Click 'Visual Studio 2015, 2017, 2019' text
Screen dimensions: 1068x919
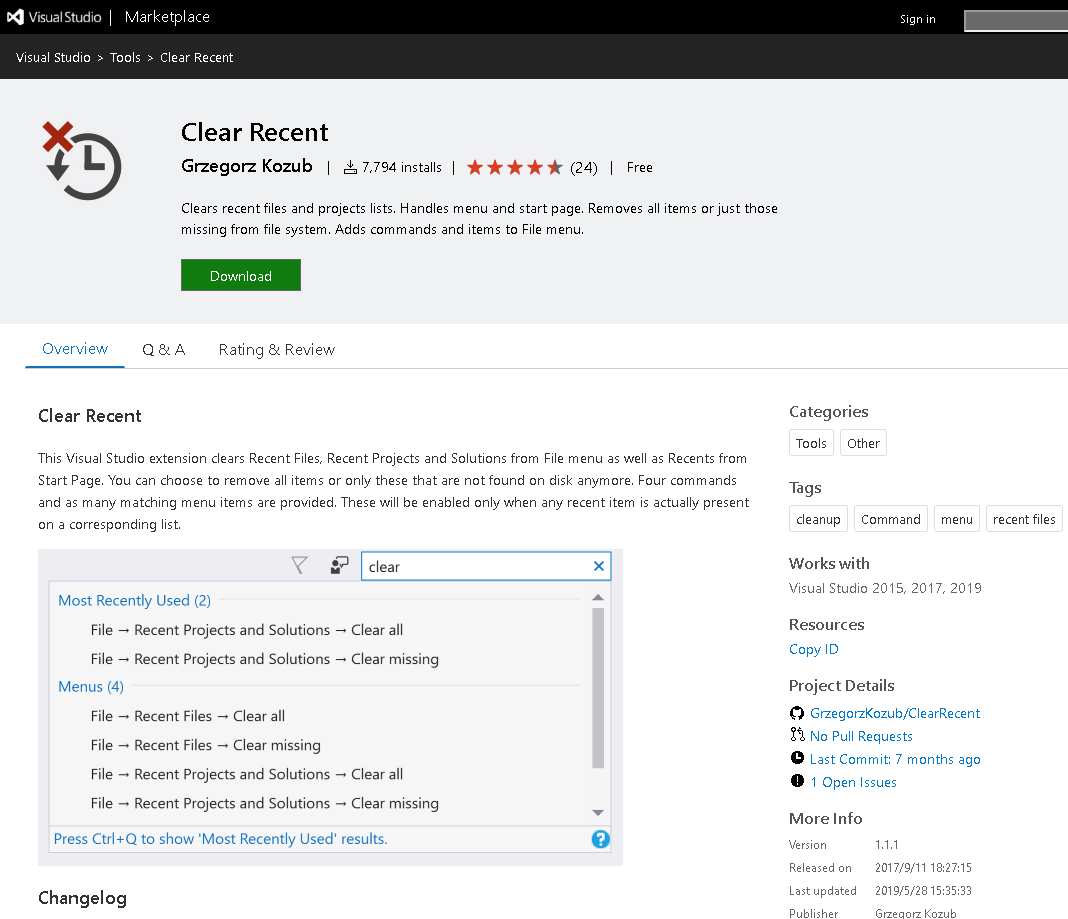(x=885, y=588)
